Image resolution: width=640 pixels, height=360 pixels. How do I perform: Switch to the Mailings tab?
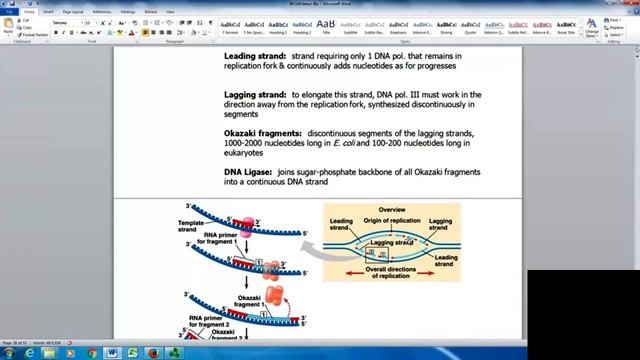tap(128, 12)
